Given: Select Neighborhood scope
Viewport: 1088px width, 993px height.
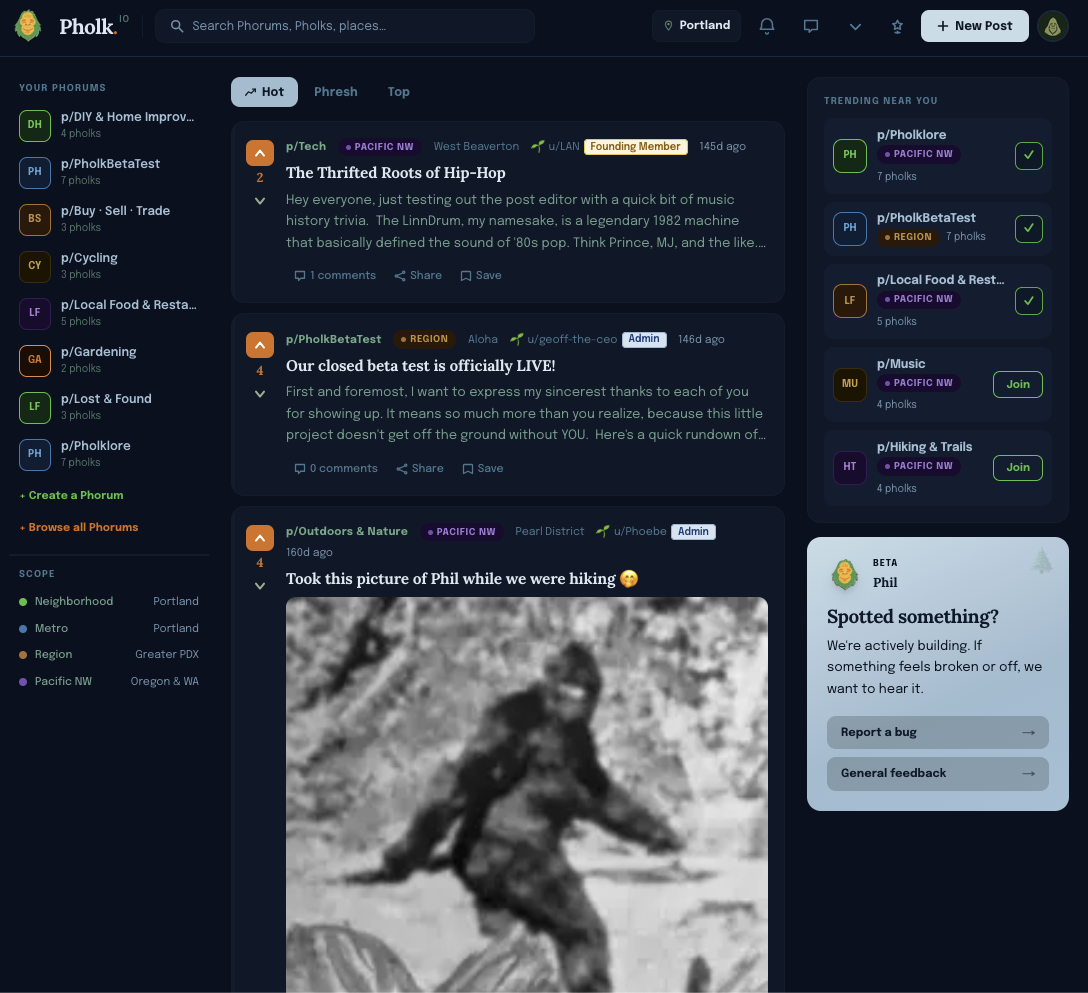Looking at the screenshot, I should 109,602.
